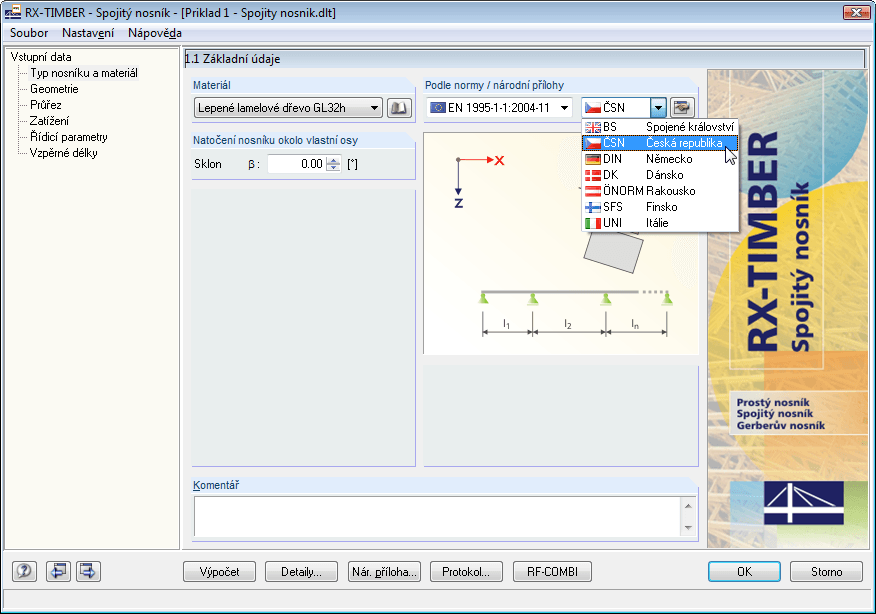Open the Detaily... dialog
This screenshot has width=876, height=614.
point(301,572)
